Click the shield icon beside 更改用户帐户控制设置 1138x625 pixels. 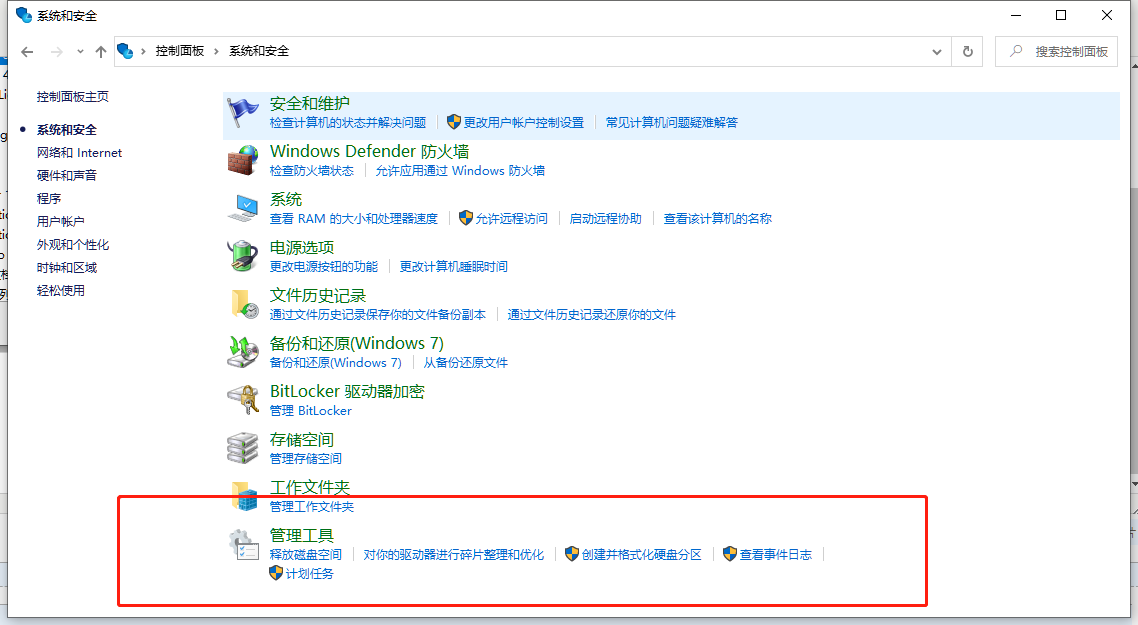pos(454,122)
